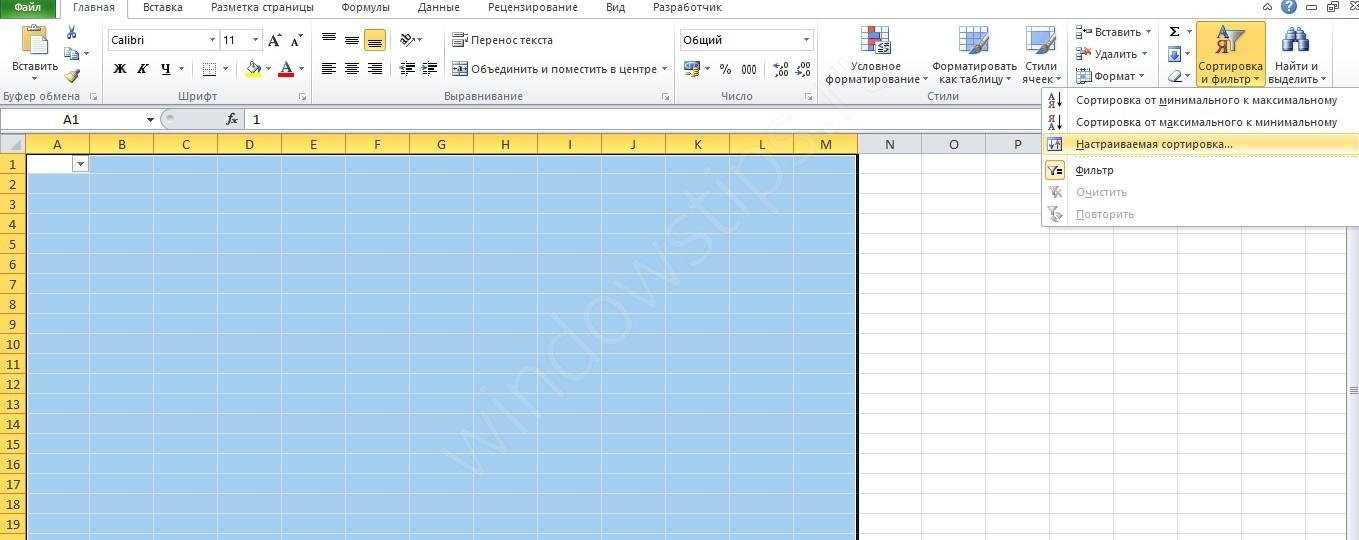Image resolution: width=1359 pixels, height=540 pixels.
Task: Click the percent style icon
Action: coord(725,69)
